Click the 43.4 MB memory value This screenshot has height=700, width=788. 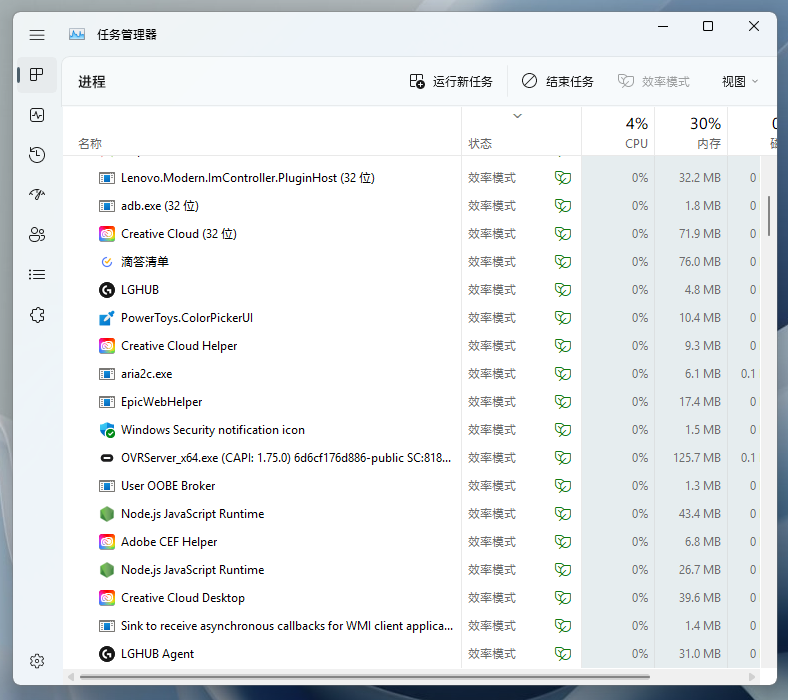click(x=700, y=514)
